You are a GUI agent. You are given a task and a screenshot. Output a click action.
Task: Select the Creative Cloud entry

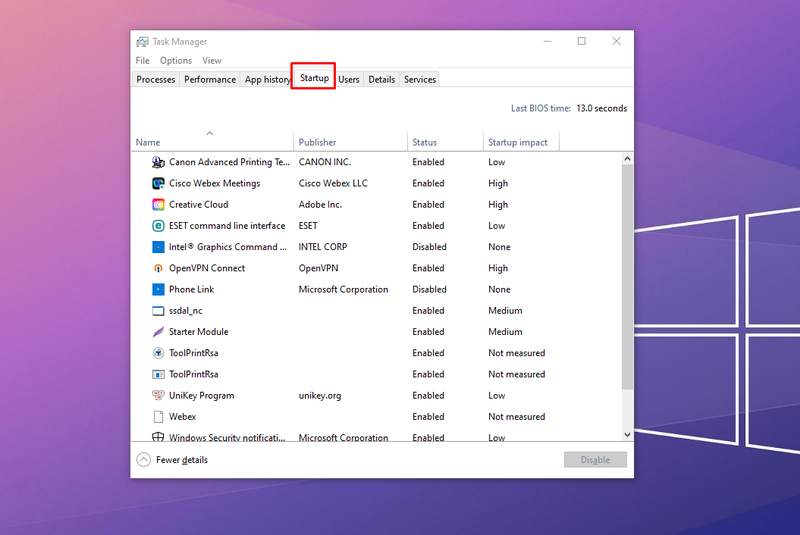[377, 205]
